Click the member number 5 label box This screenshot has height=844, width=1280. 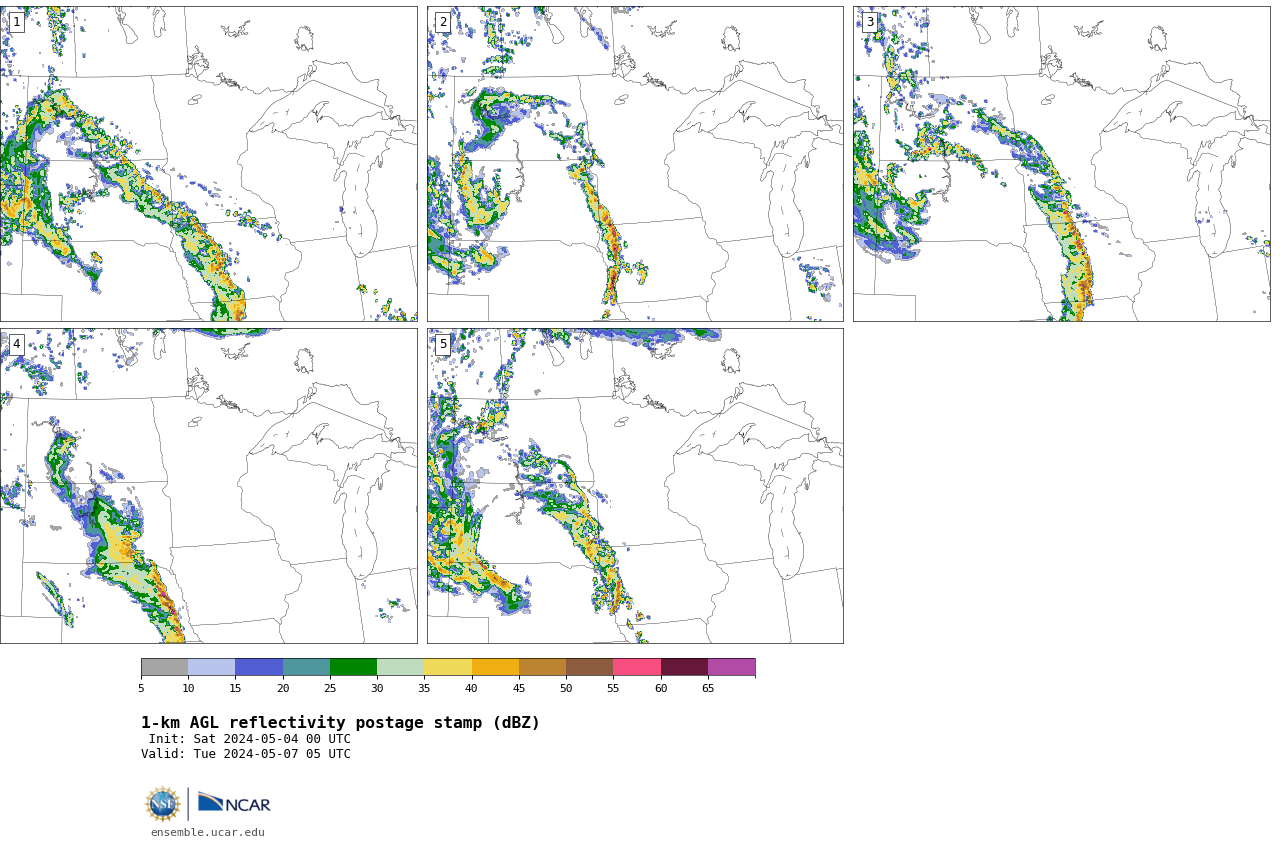pyautogui.click(x=443, y=344)
